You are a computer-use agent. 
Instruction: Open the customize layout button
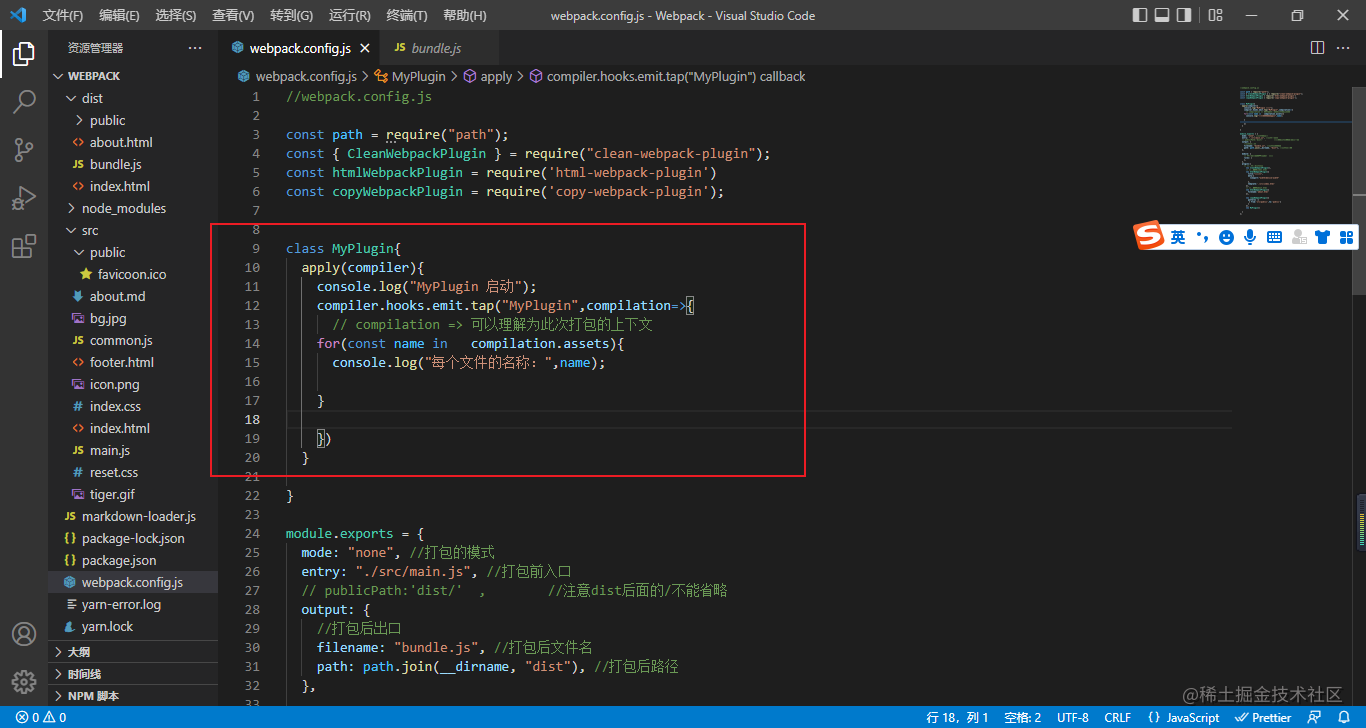click(1215, 15)
